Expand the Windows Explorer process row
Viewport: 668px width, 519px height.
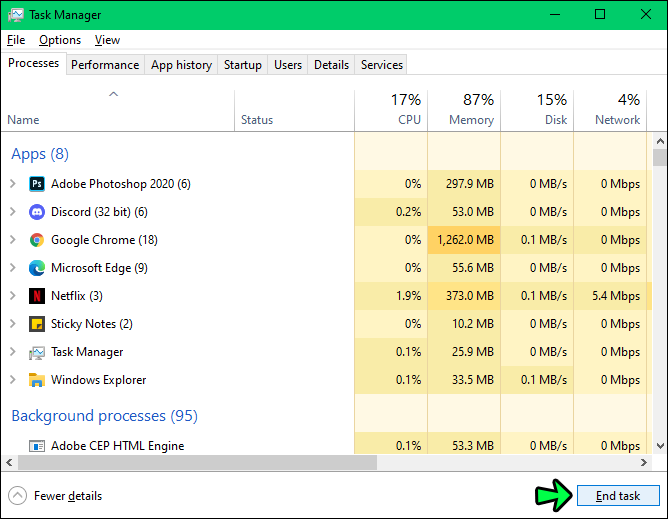(13, 380)
